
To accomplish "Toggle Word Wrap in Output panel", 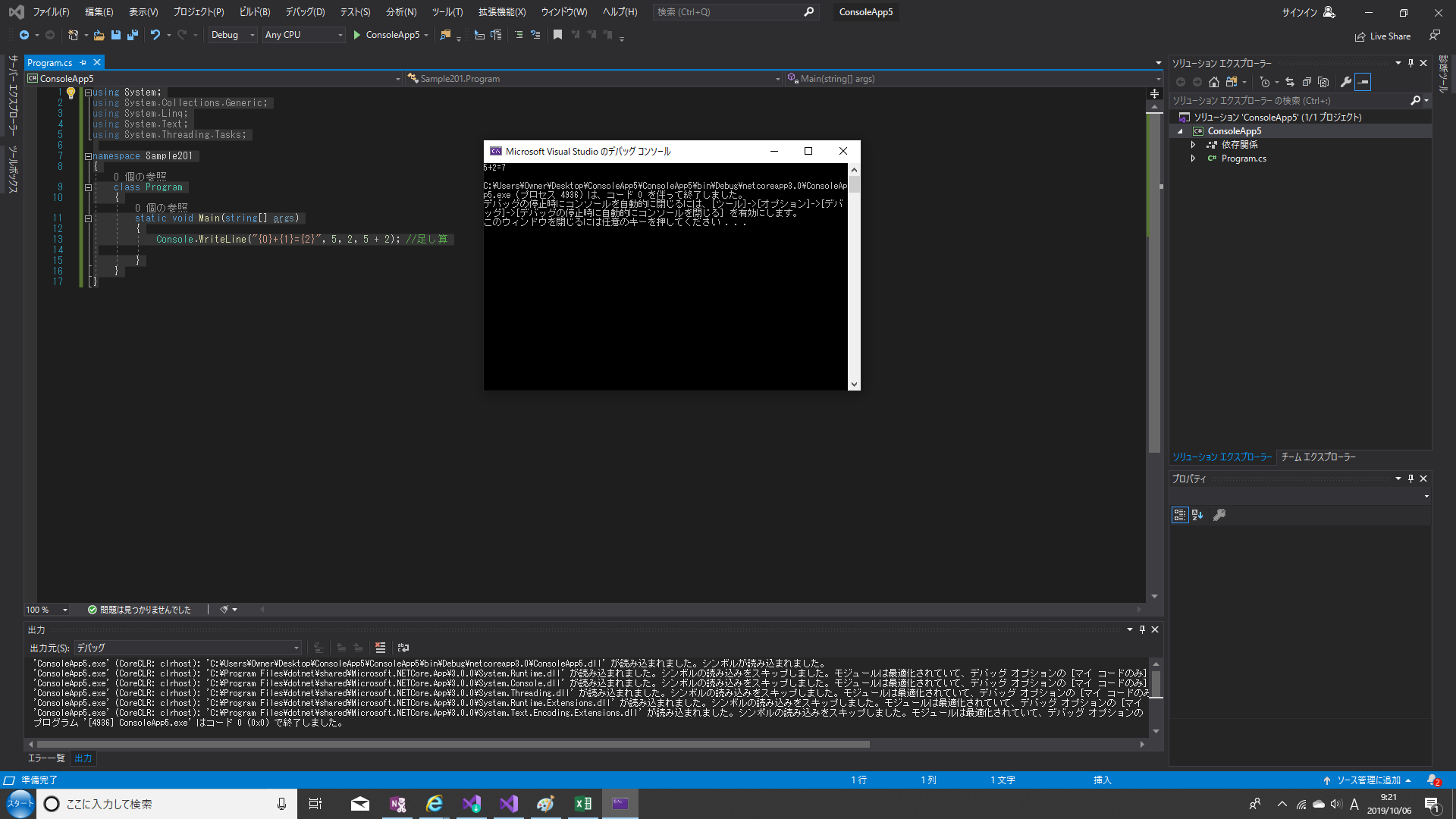I will tap(403, 648).
